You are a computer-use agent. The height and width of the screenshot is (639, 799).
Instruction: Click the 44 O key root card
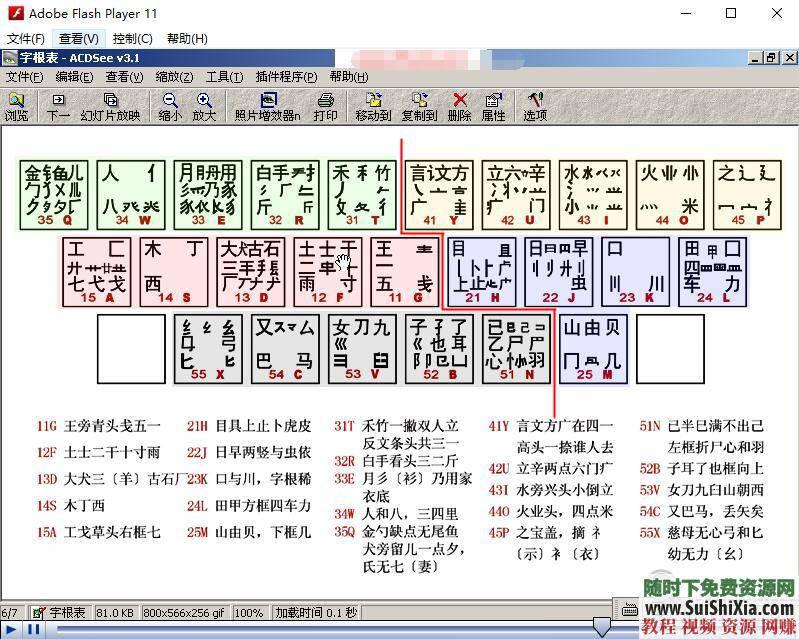(670, 195)
